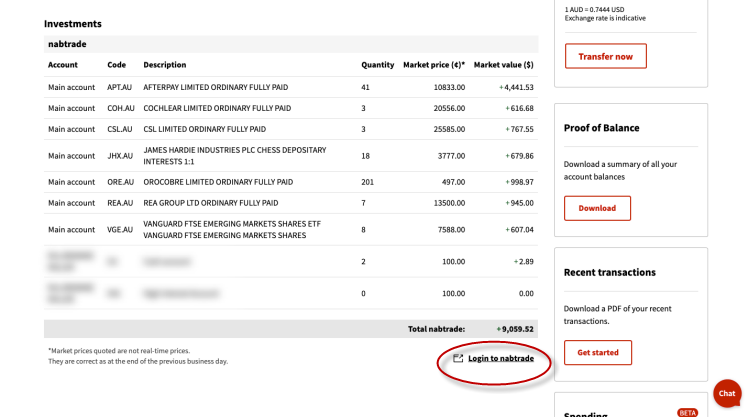The image size is (750, 417).
Task: Click the Code column header
Action: click(x=116, y=65)
